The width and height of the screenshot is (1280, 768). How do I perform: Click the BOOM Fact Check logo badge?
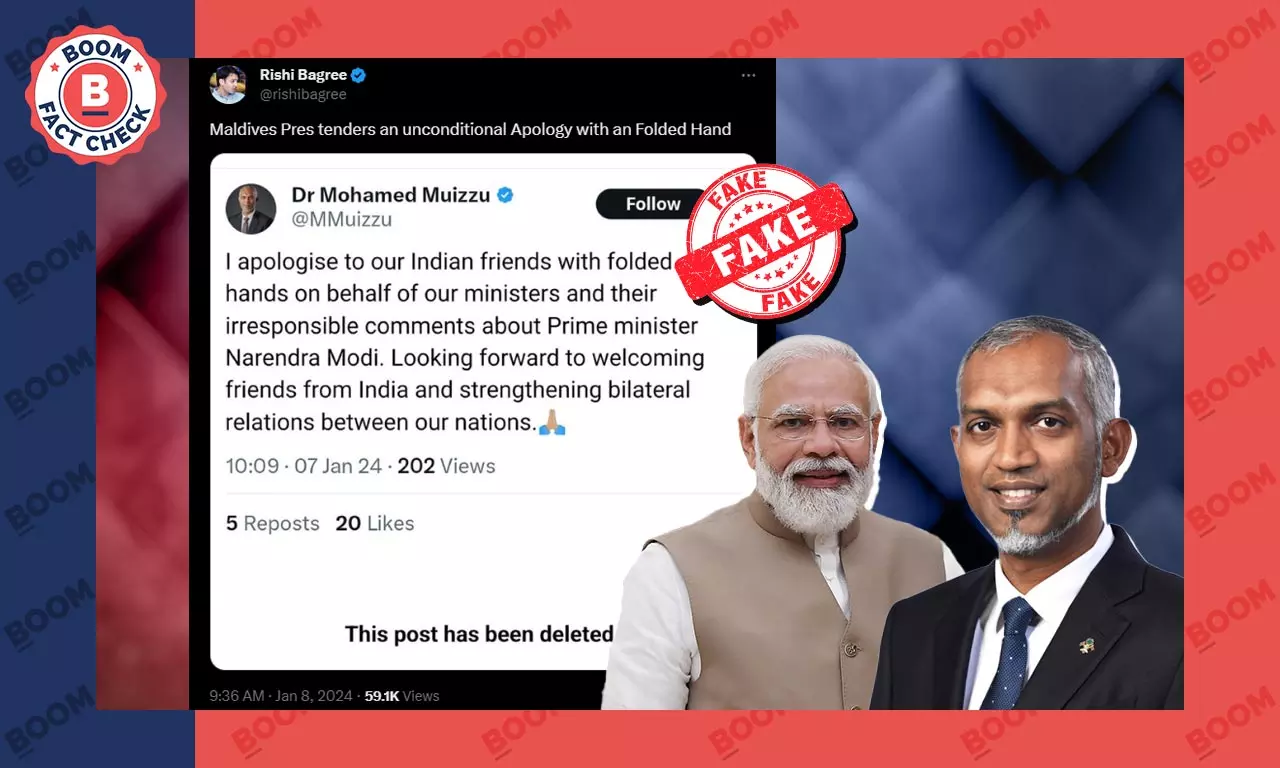click(x=95, y=94)
